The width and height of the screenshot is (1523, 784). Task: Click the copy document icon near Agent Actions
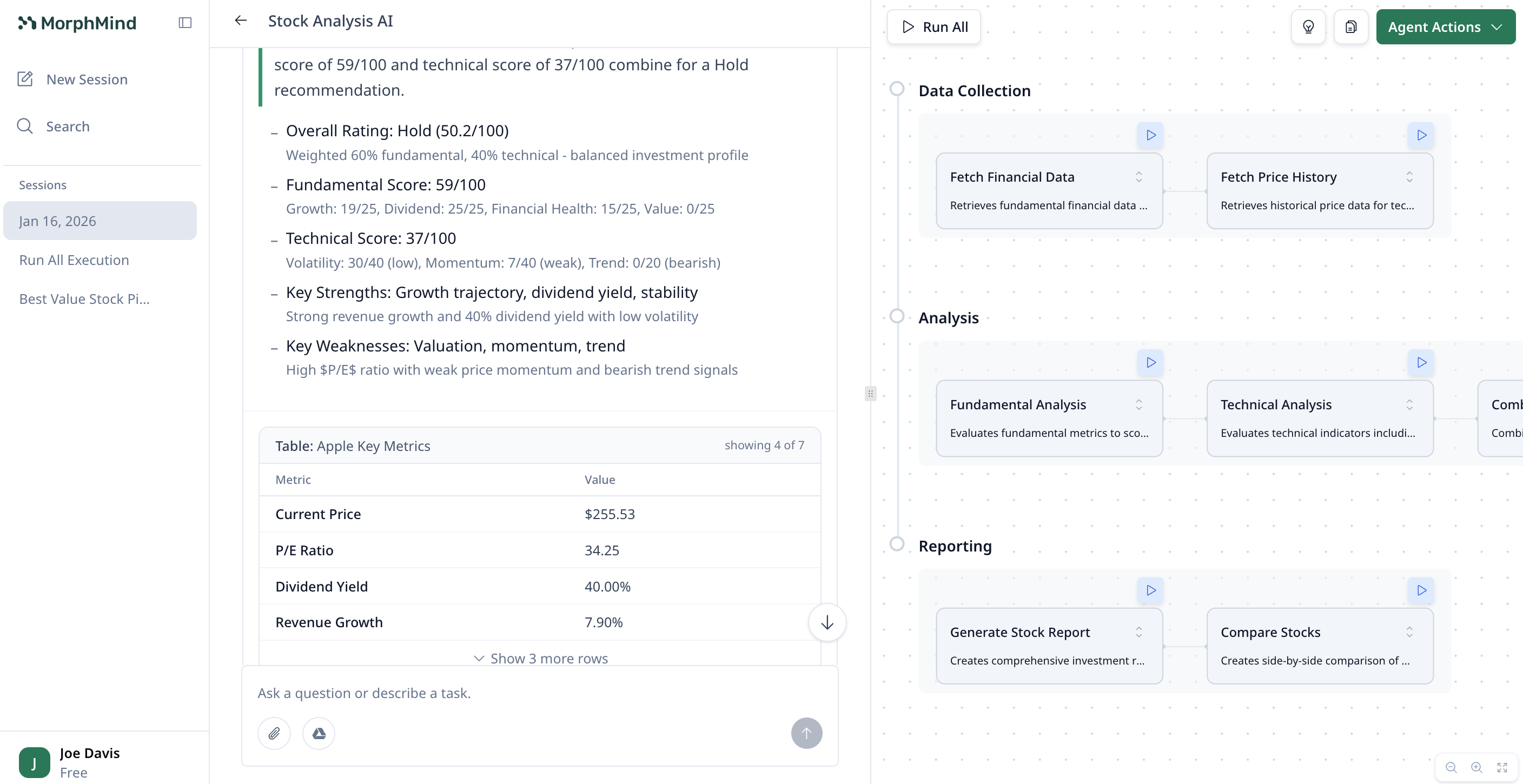(1351, 26)
